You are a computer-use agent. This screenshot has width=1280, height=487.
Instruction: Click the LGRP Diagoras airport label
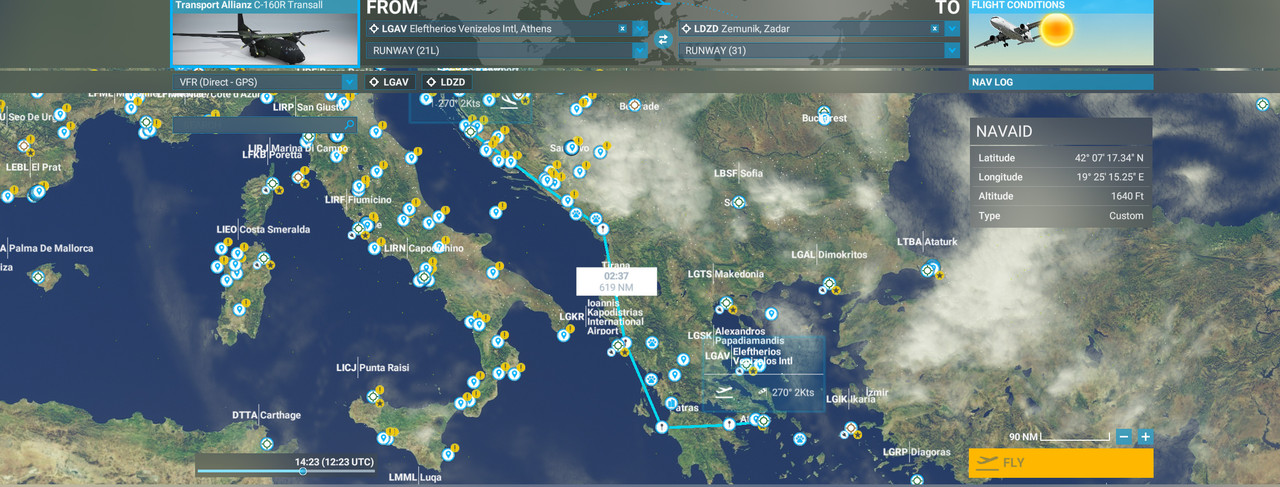(x=916, y=452)
